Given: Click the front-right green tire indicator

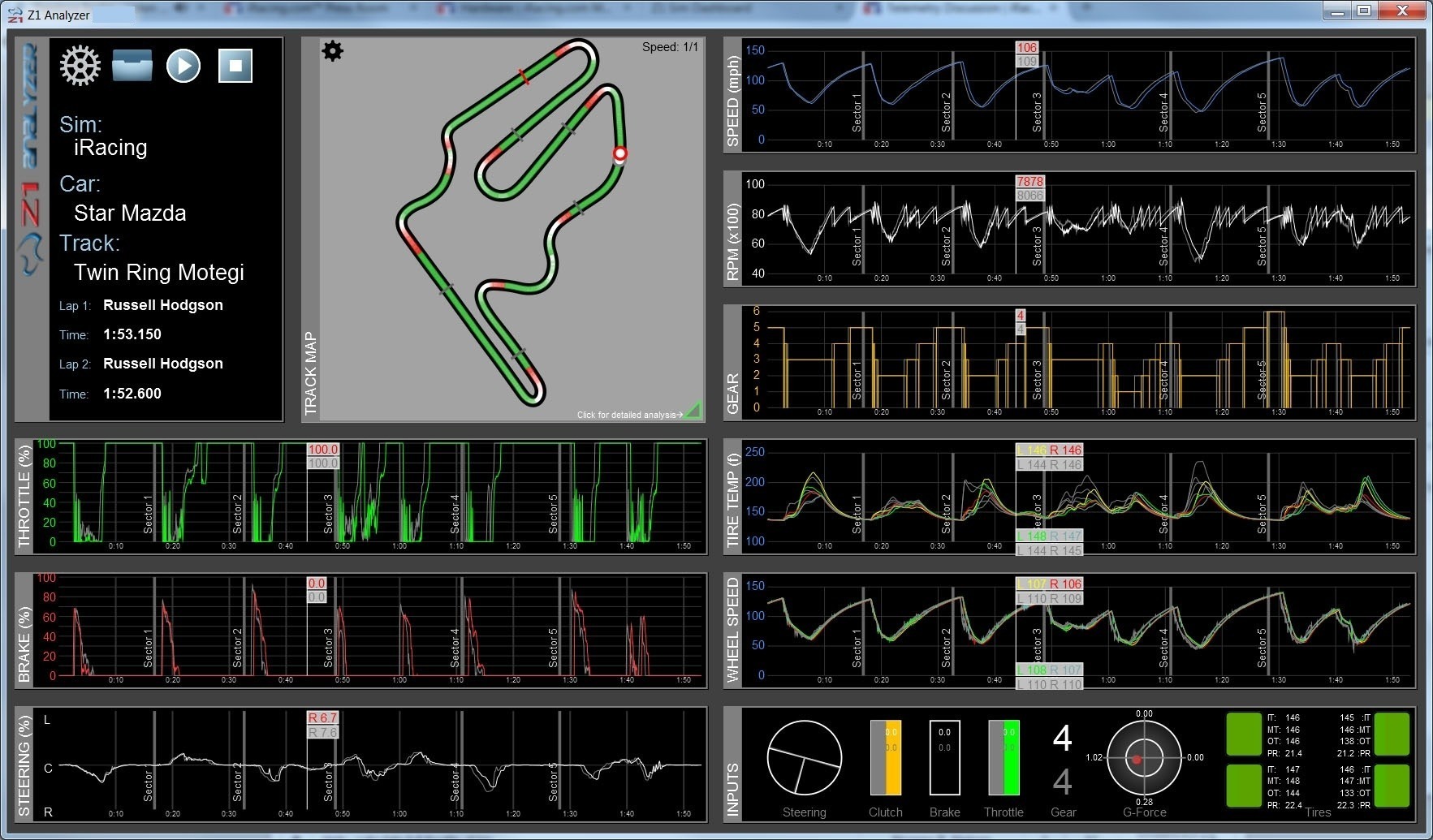Looking at the screenshot, I should 1392,734.
